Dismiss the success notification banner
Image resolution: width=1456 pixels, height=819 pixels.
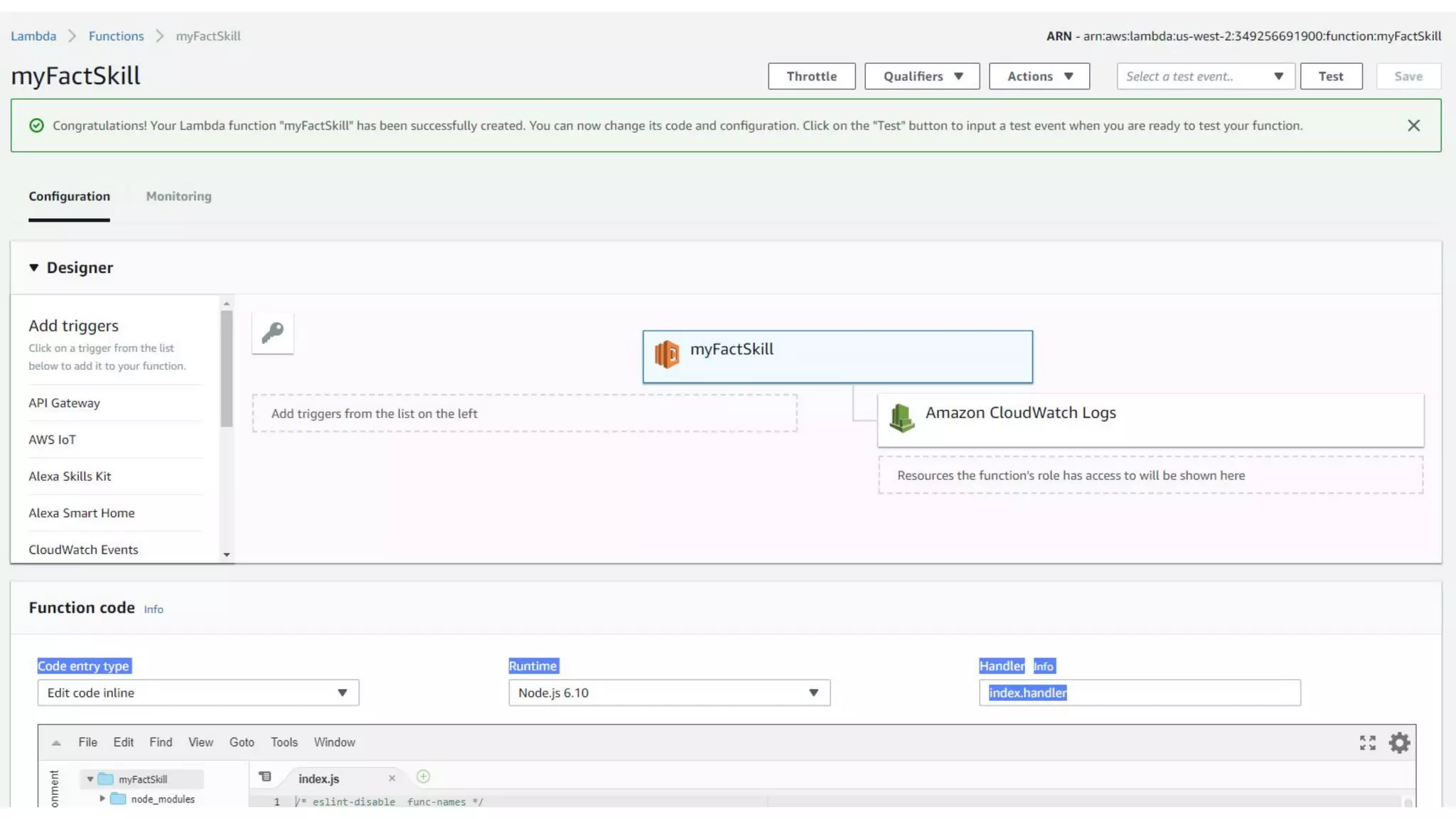click(x=1413, y=126)
